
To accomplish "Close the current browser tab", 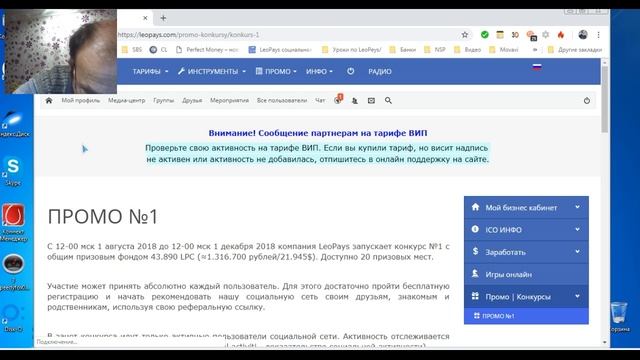I will [x=145, y=18].
